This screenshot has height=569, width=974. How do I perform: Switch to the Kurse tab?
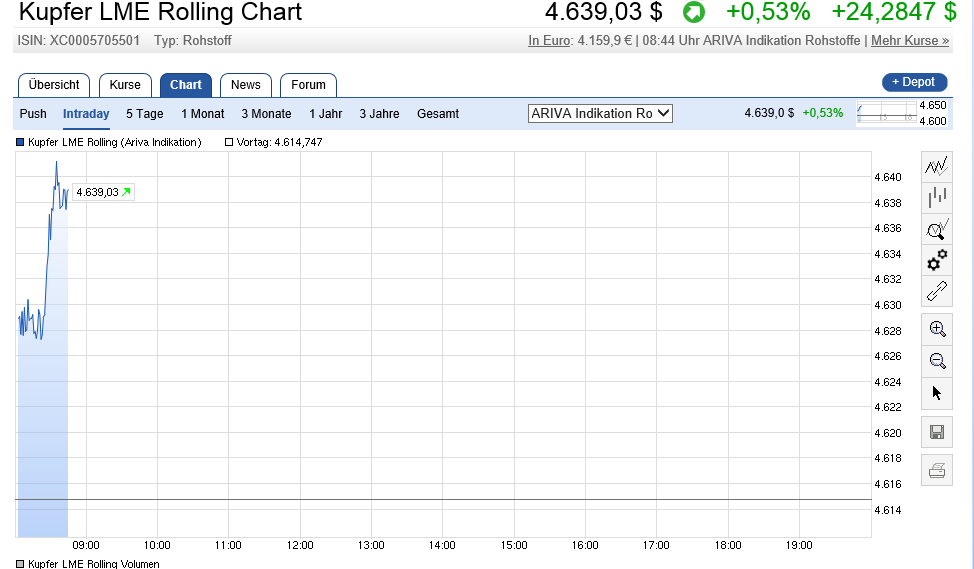[125, 85]
